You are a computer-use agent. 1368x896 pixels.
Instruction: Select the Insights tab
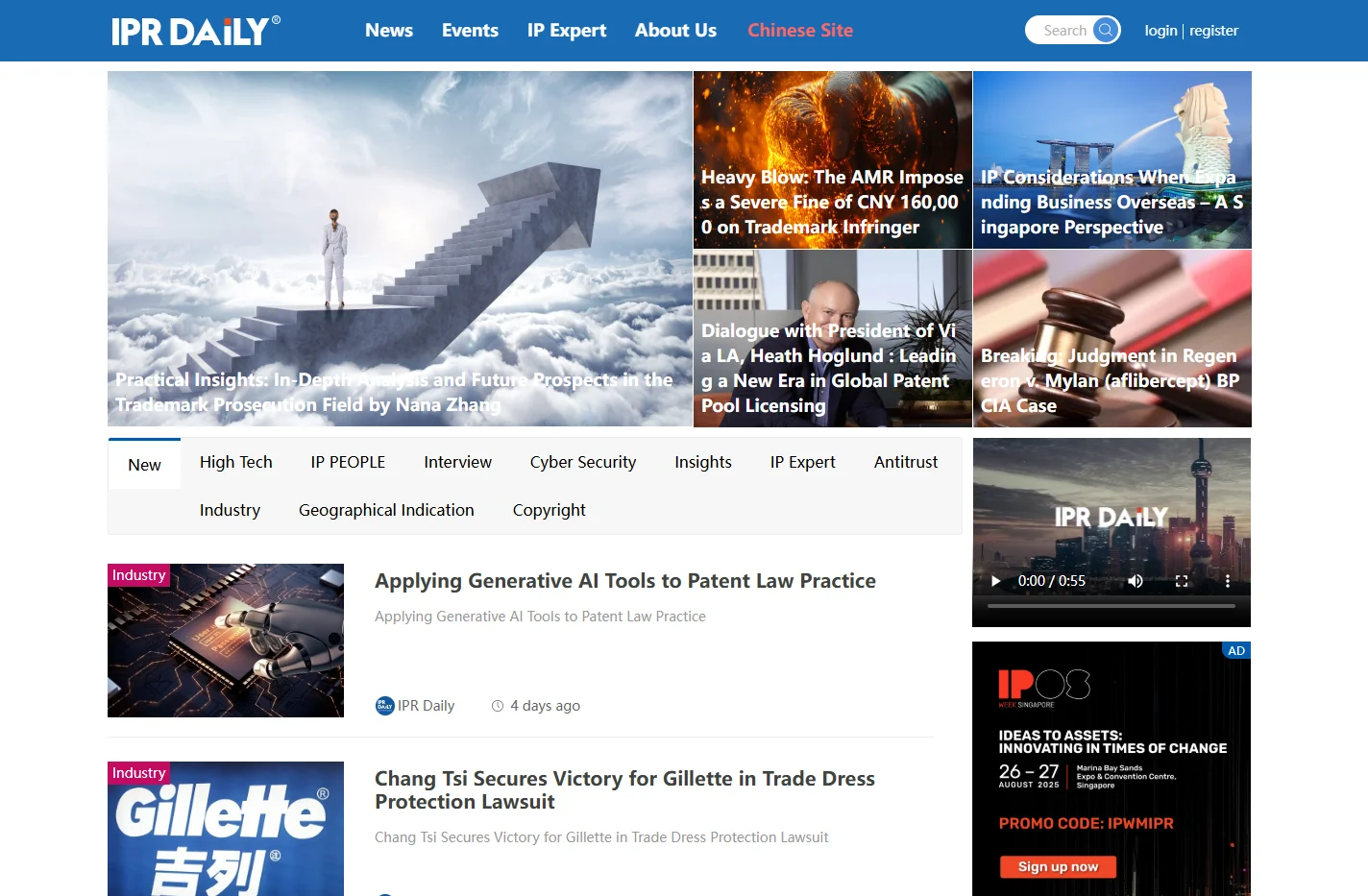click(x=703, y=462)
